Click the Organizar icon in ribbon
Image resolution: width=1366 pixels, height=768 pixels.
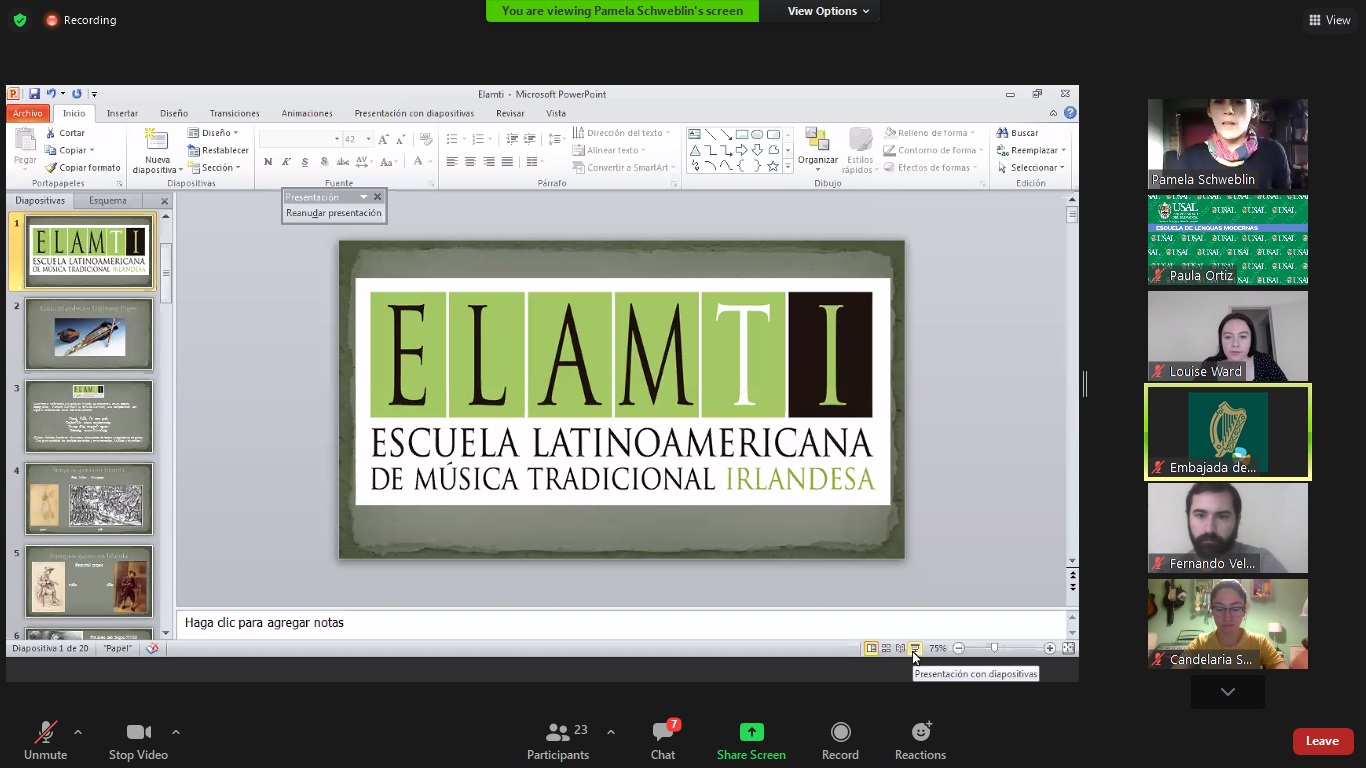817,141
